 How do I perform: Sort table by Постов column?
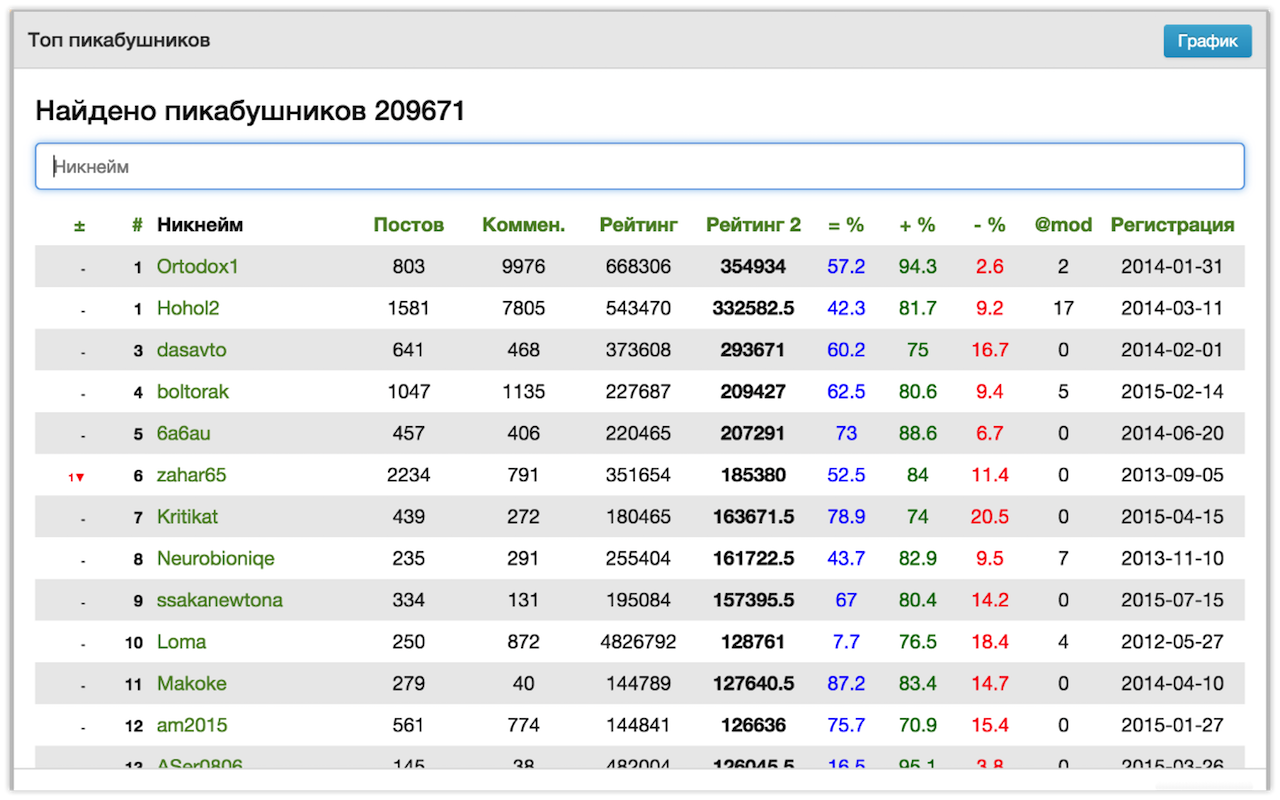[x=408, y=225]
